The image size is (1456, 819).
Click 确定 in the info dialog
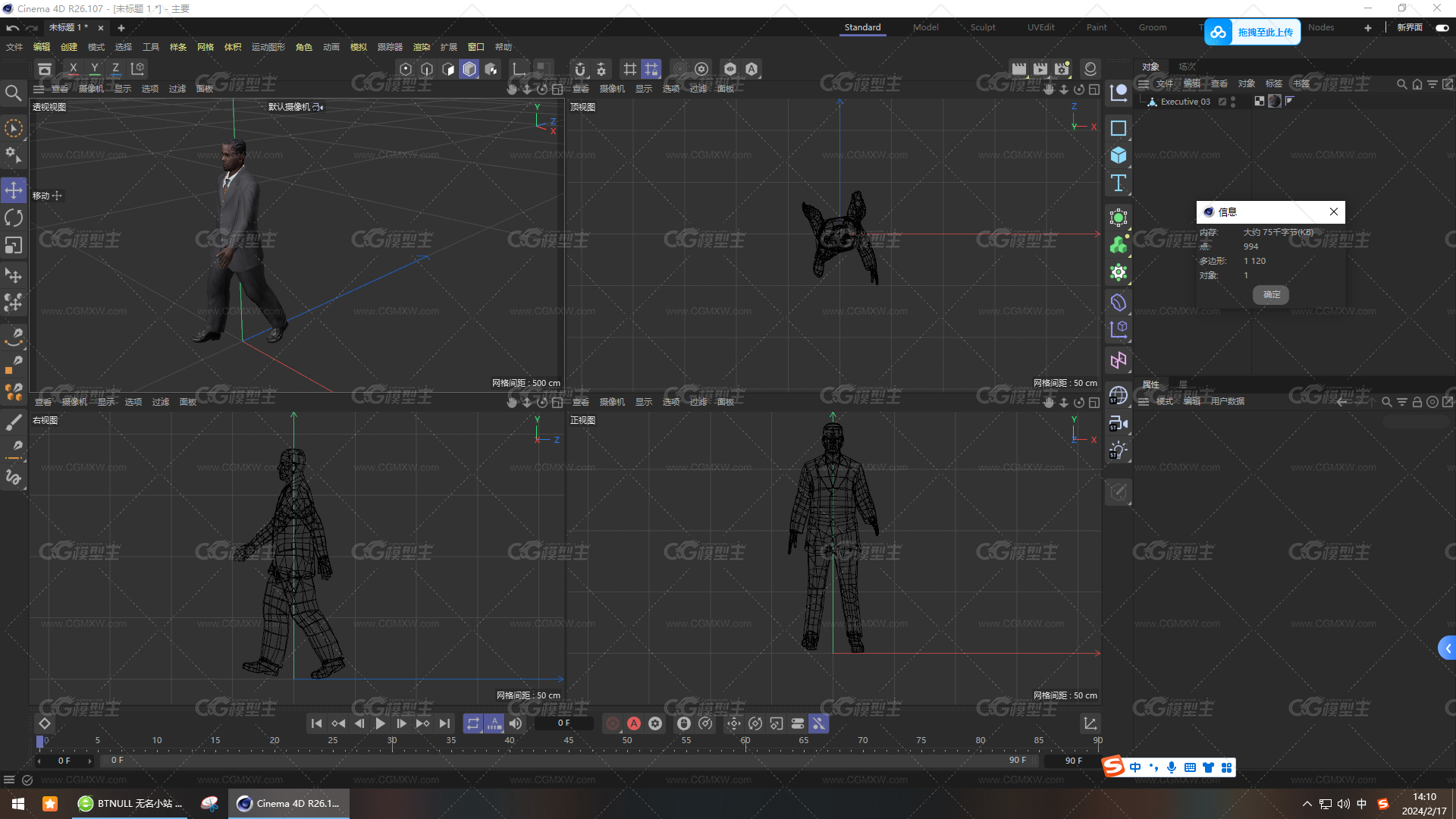coord(1271,294)
